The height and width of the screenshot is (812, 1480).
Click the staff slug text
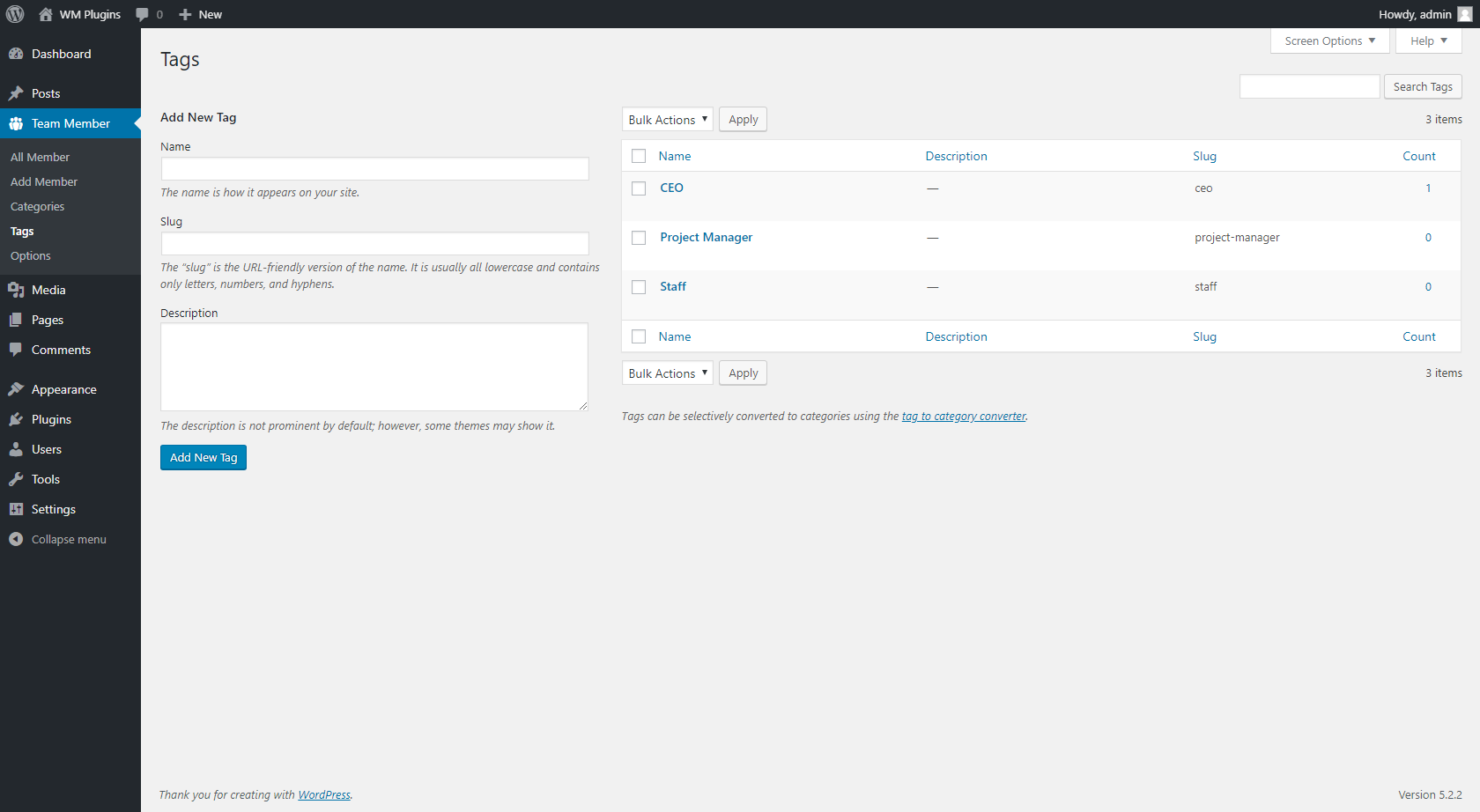pos(1205,286)
